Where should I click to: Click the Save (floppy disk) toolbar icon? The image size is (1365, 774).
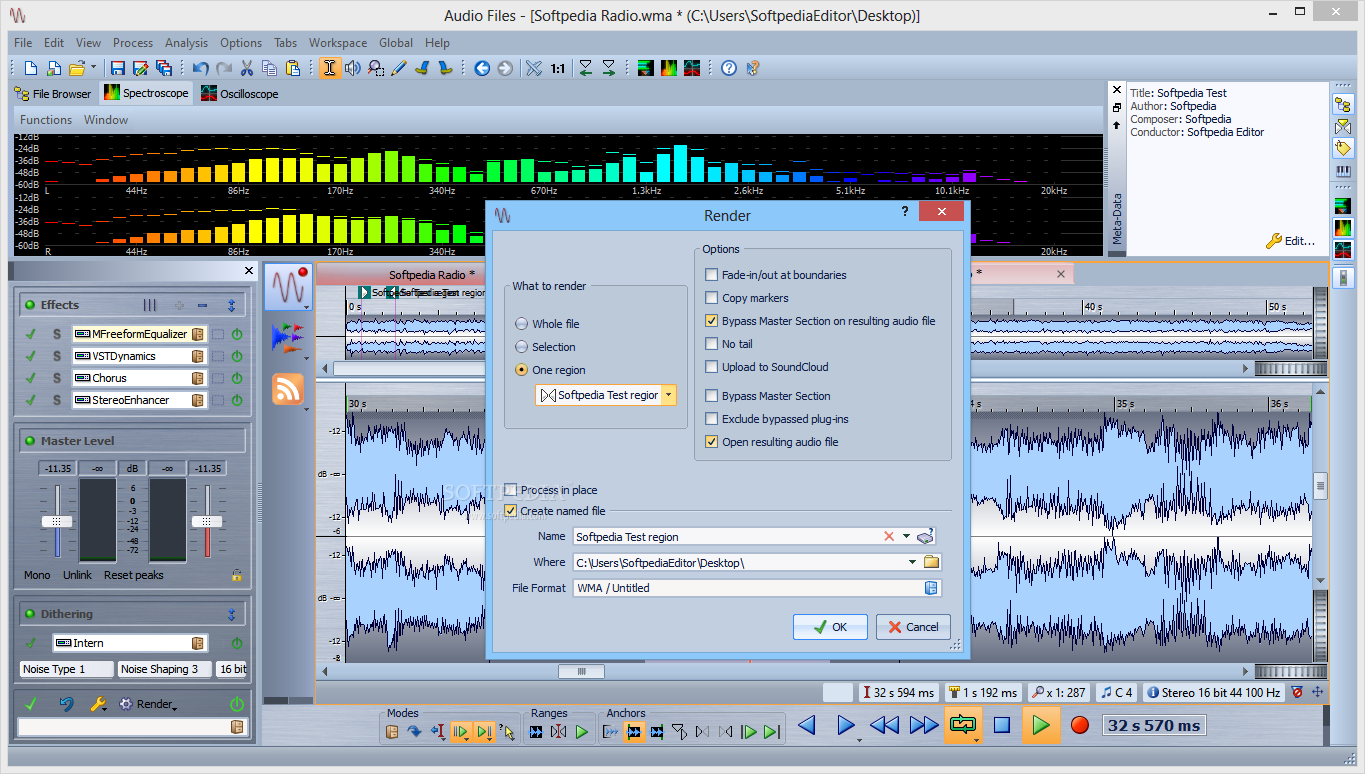point(118,68)
